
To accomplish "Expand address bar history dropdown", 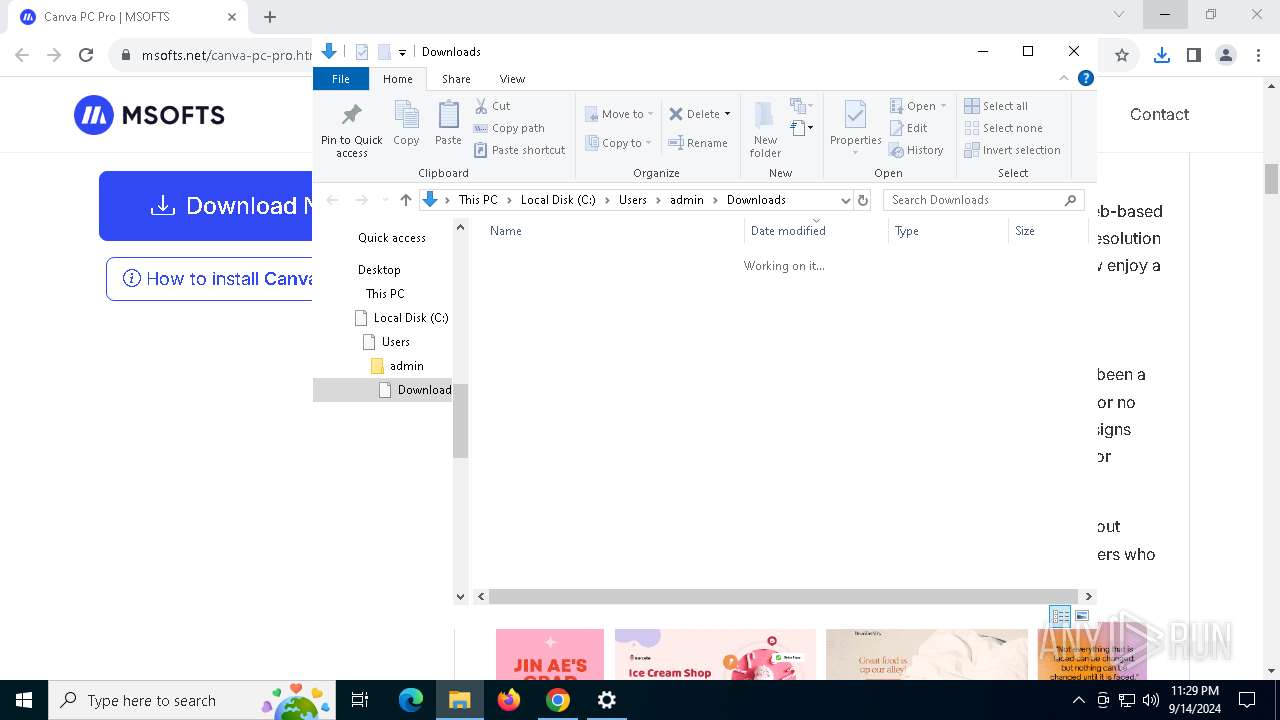I will [845, 200].
